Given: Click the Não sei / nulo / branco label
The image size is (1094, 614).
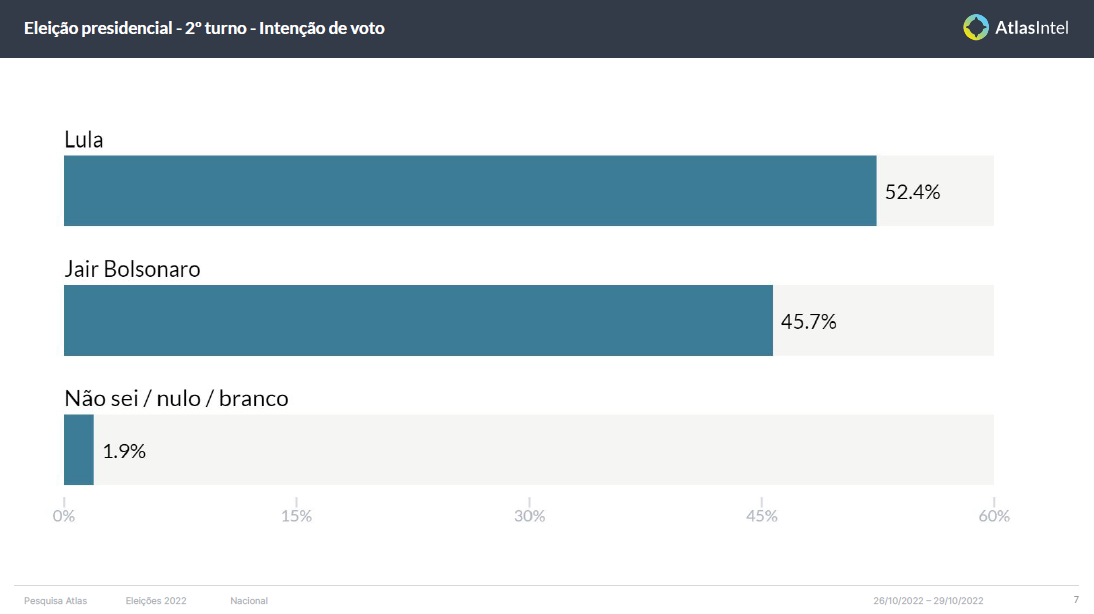Looking at the screenshot, I should point(177,398).
